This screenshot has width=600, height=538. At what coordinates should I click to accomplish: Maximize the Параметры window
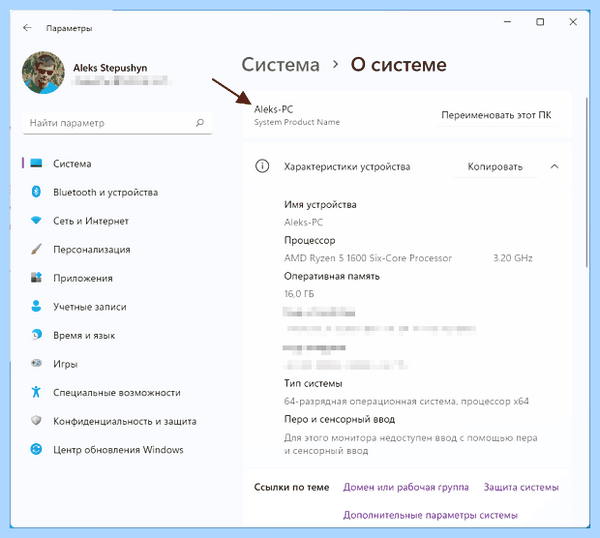(540, 22)
